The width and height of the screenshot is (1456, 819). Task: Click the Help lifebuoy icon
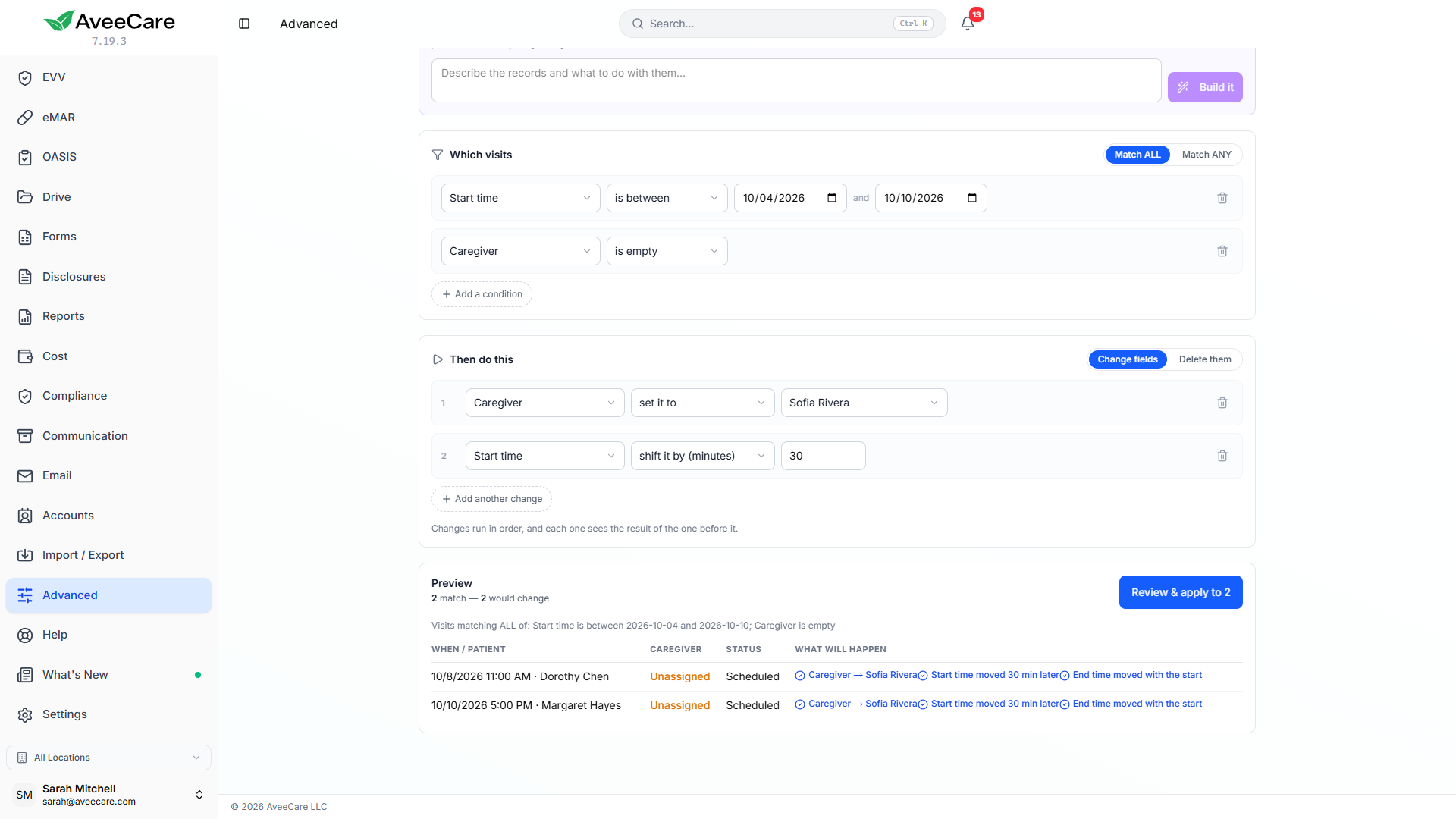25,635
